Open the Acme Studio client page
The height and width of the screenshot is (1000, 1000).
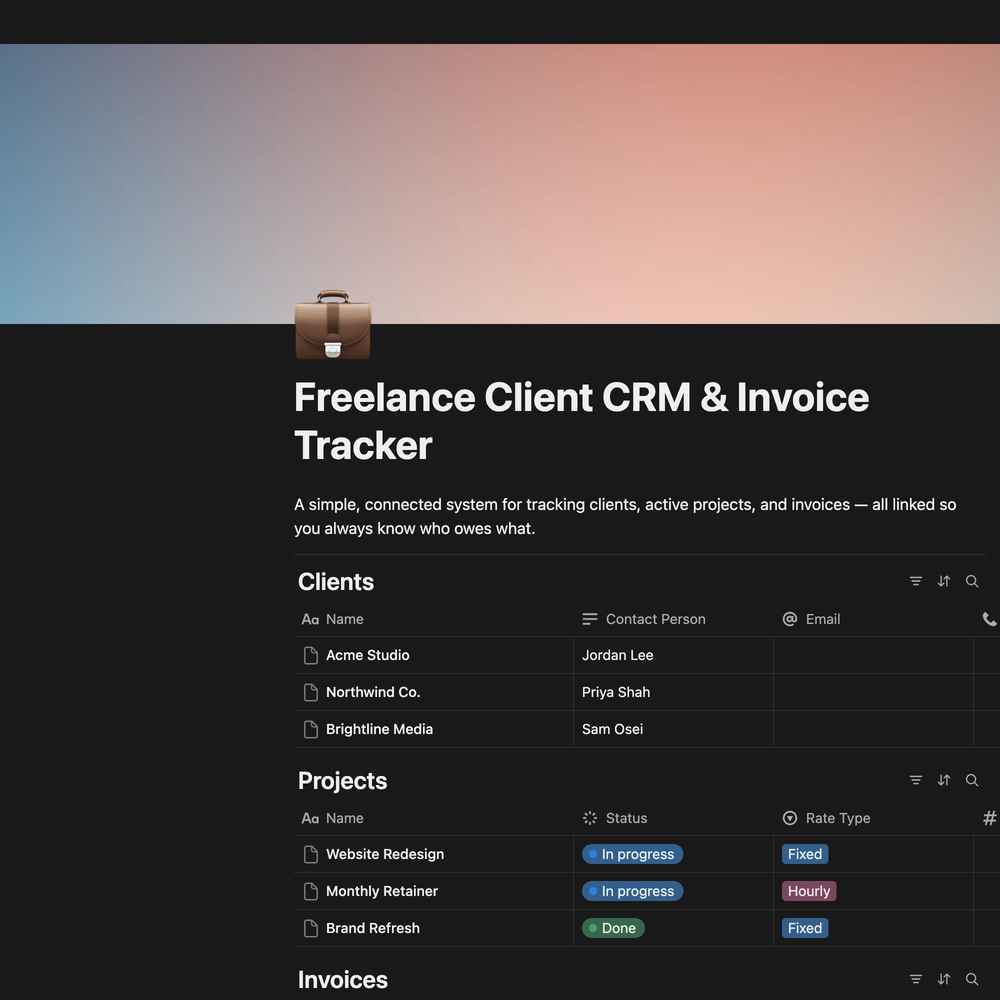(x=367, y=655)
